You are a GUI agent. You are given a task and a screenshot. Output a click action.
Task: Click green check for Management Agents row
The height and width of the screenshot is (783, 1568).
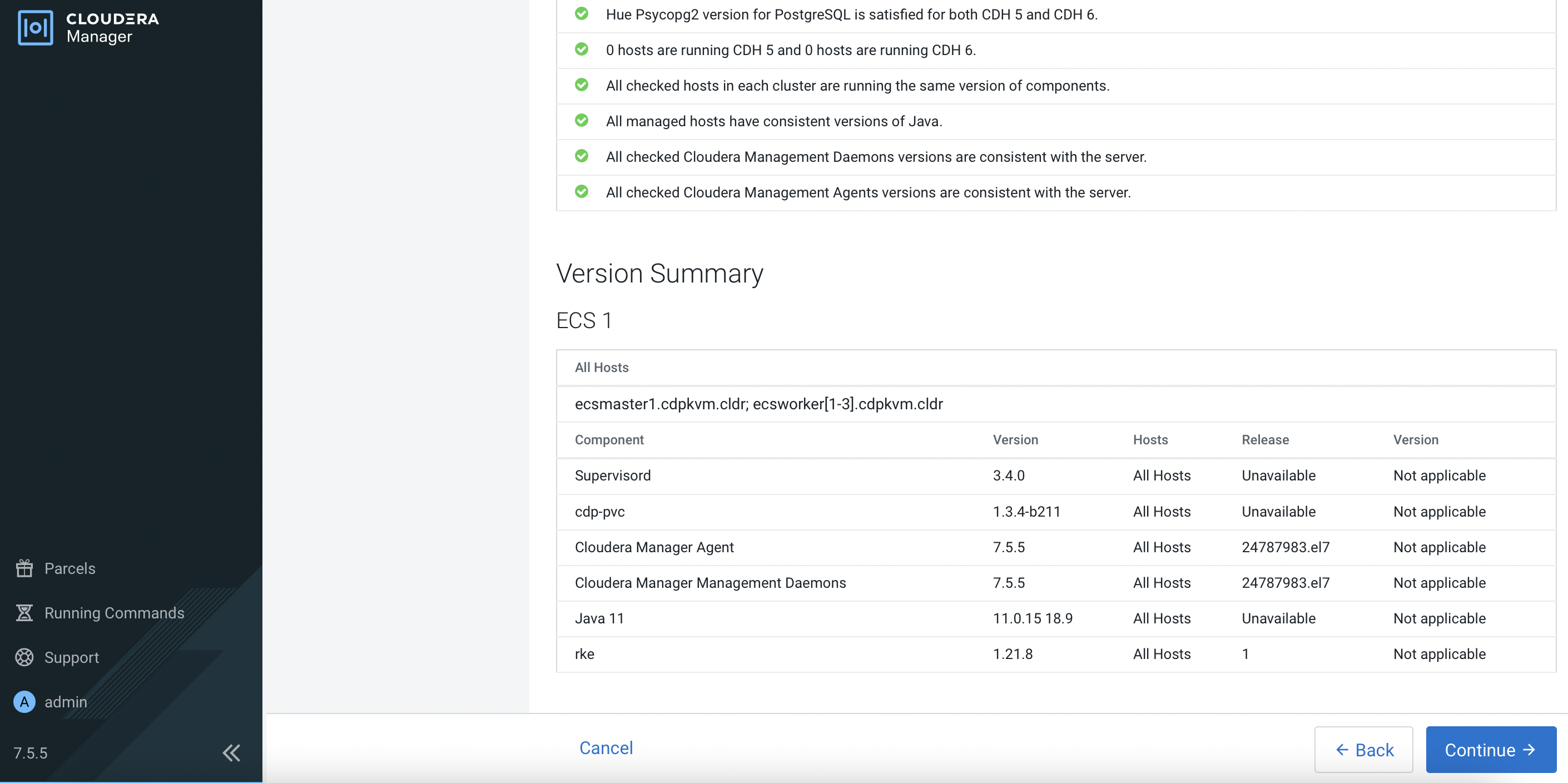tap(581, 192)
